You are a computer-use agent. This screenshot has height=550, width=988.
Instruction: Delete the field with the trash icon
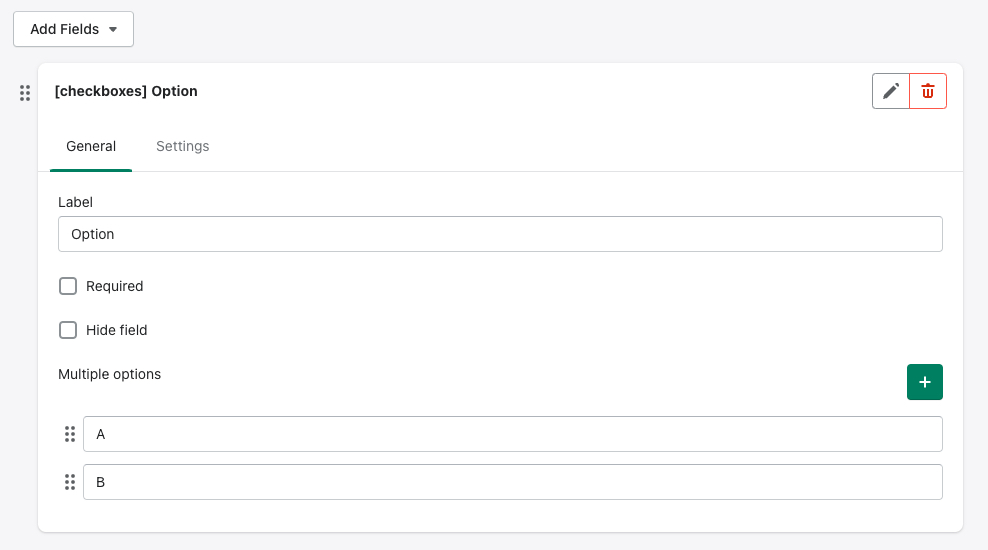click(928, 91)
